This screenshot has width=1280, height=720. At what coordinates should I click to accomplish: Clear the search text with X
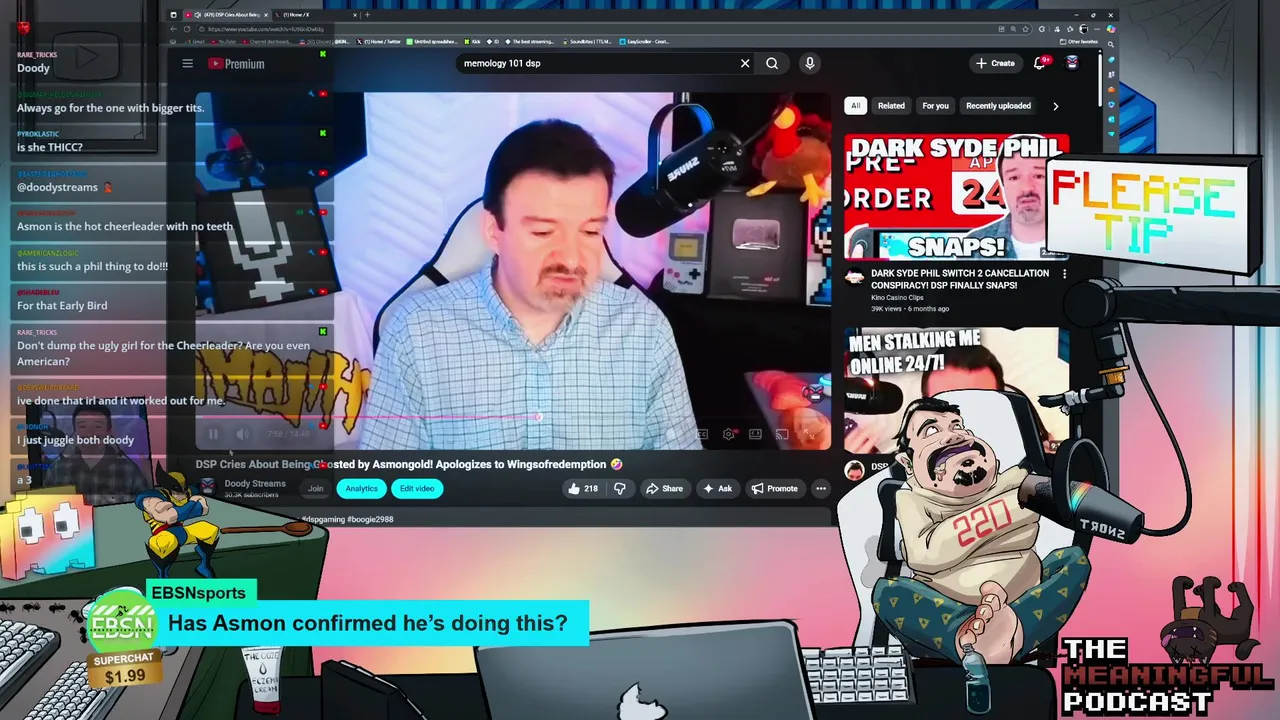[745, 63]
